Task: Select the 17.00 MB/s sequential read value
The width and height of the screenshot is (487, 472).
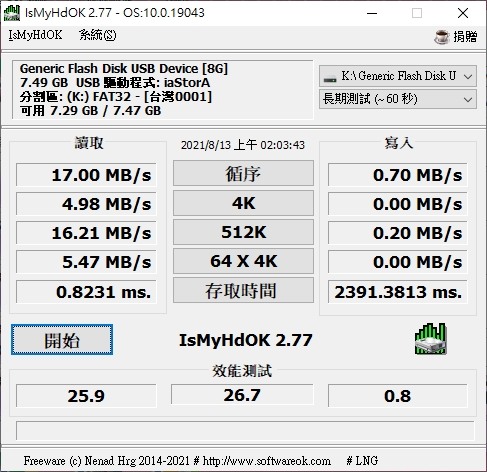Action: click(86, 175)
